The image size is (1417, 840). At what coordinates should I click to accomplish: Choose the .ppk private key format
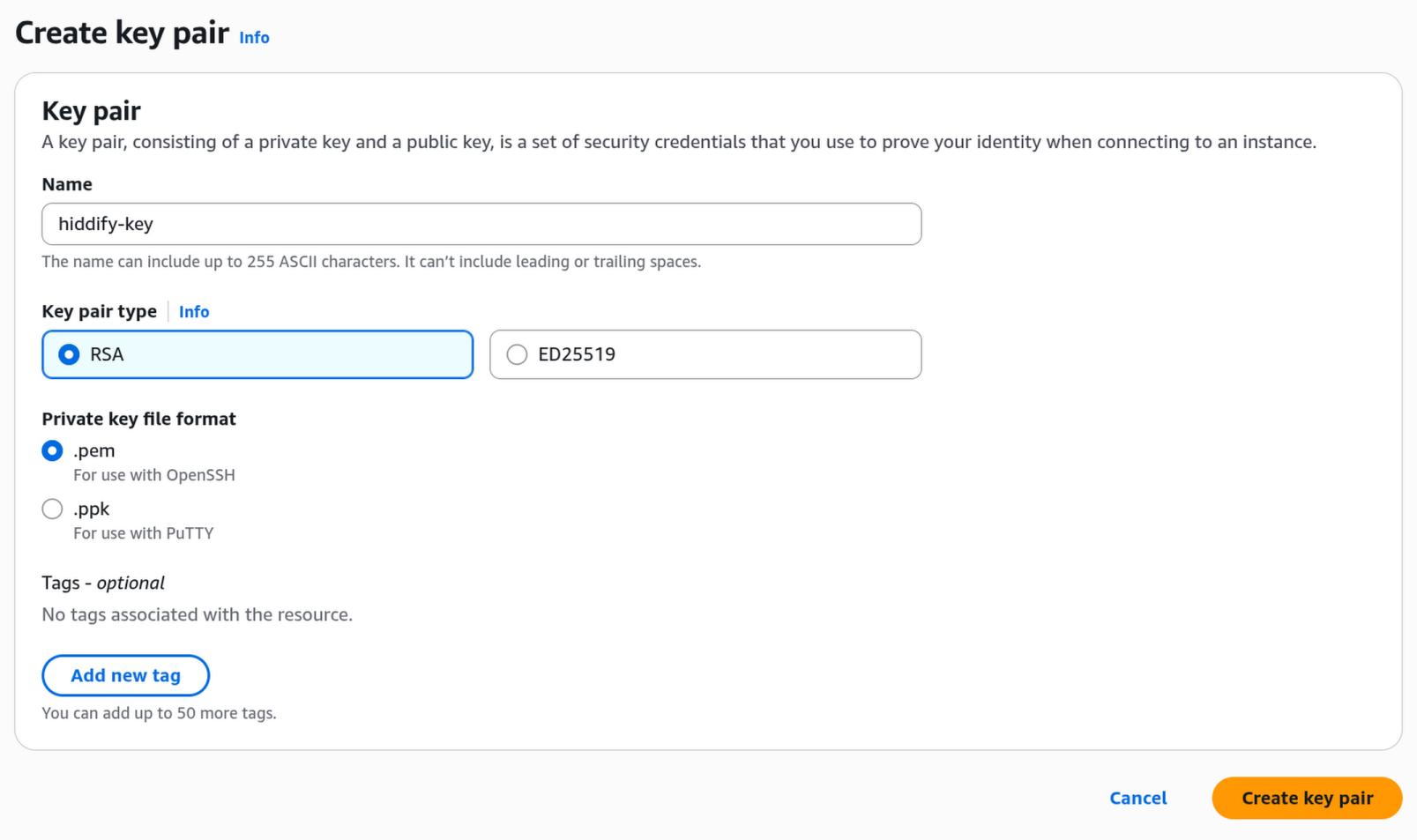click(x=52, y=509)
